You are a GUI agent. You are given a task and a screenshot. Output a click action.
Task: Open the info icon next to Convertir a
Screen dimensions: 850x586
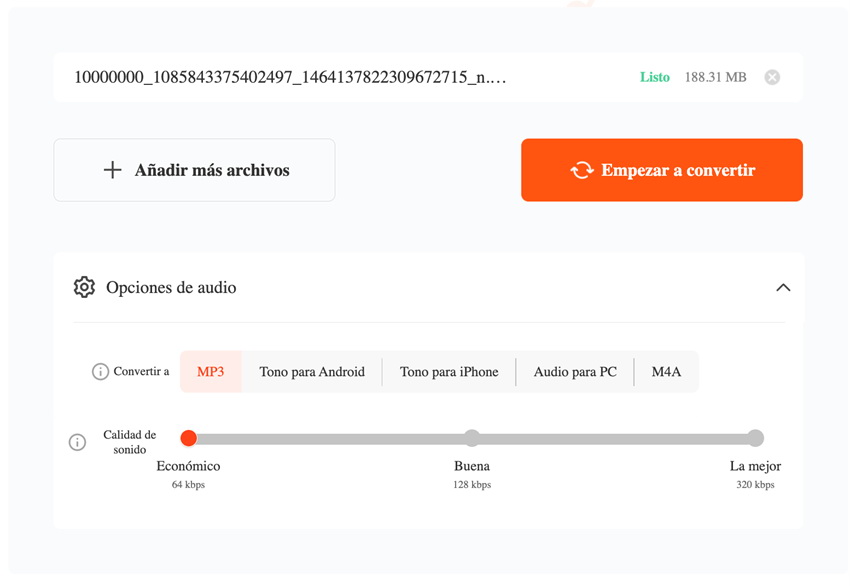[100, 372]
